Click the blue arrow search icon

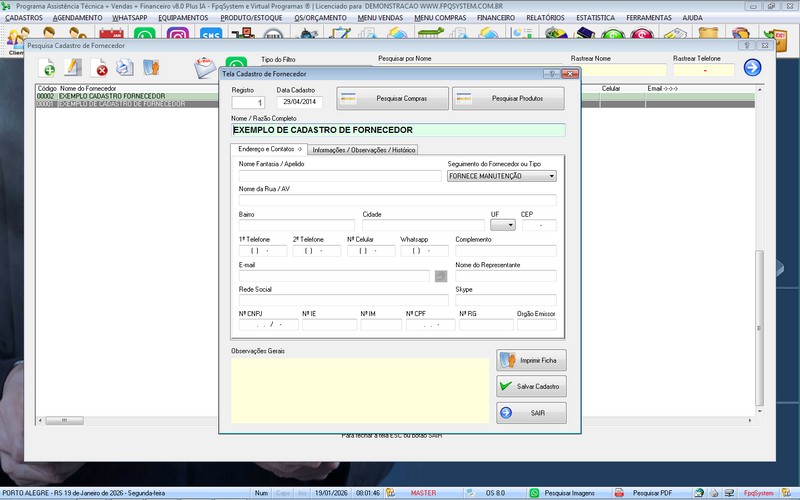click(x=752, y=68)
